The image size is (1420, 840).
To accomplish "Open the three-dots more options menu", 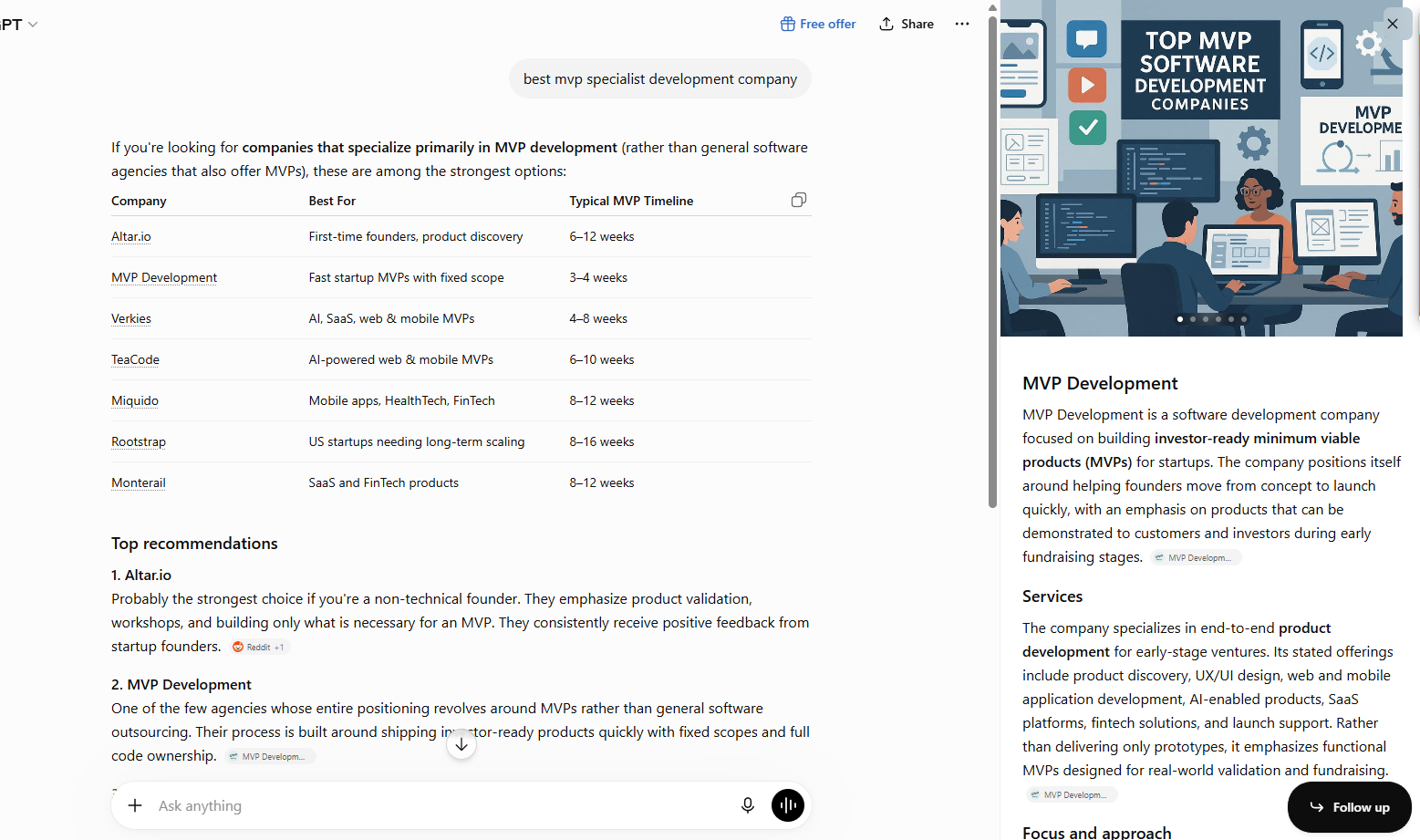I will click(962, 24).
